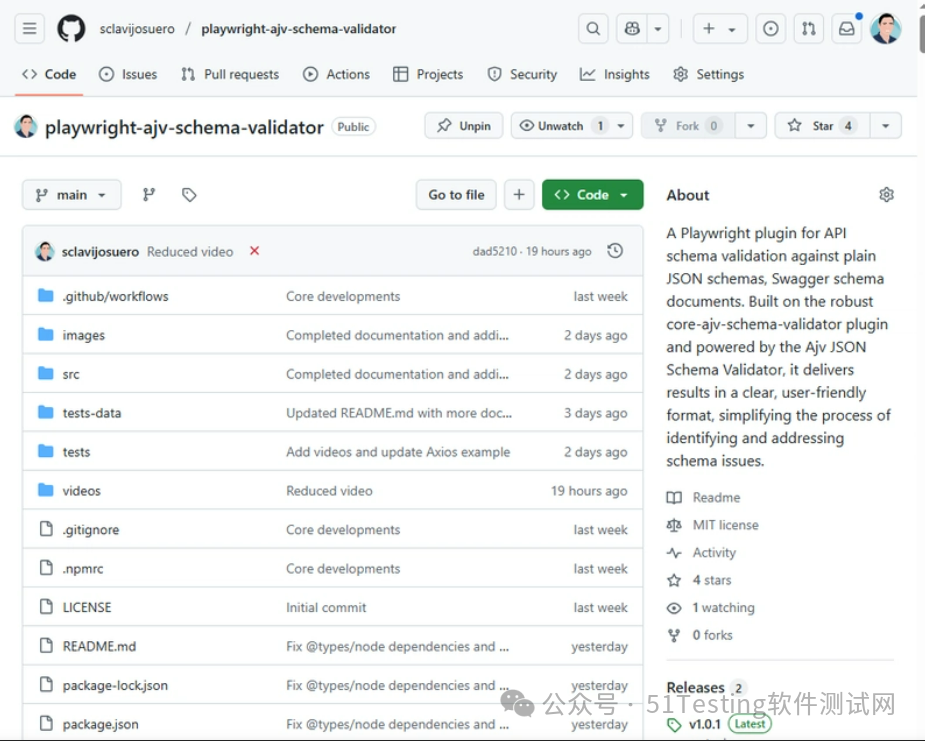This screenshot has height=741, width=925.
Task: Click the GitHub logo home icon
Action: [x=71, y=28]
